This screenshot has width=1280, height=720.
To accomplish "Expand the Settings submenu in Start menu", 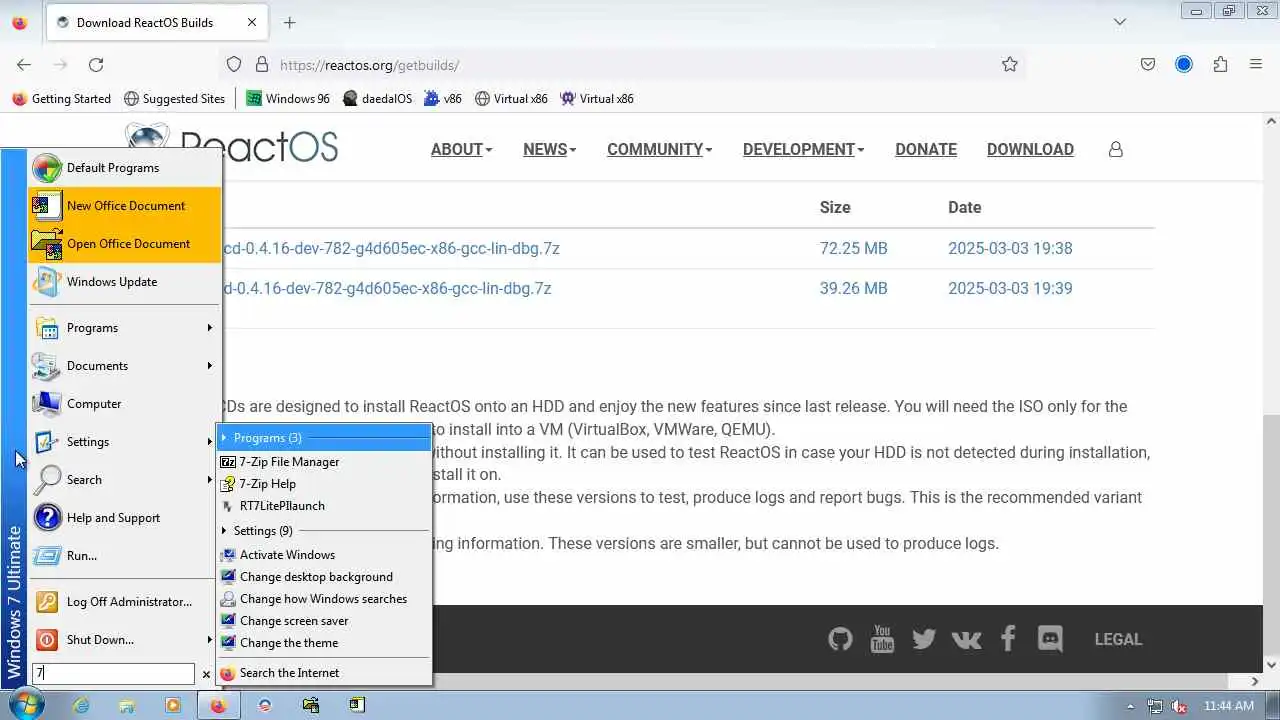I will click(124, 442).
